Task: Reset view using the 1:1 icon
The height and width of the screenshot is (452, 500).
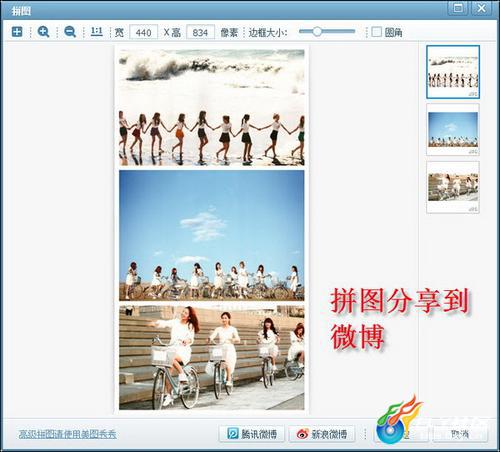Action: (97, 32)
